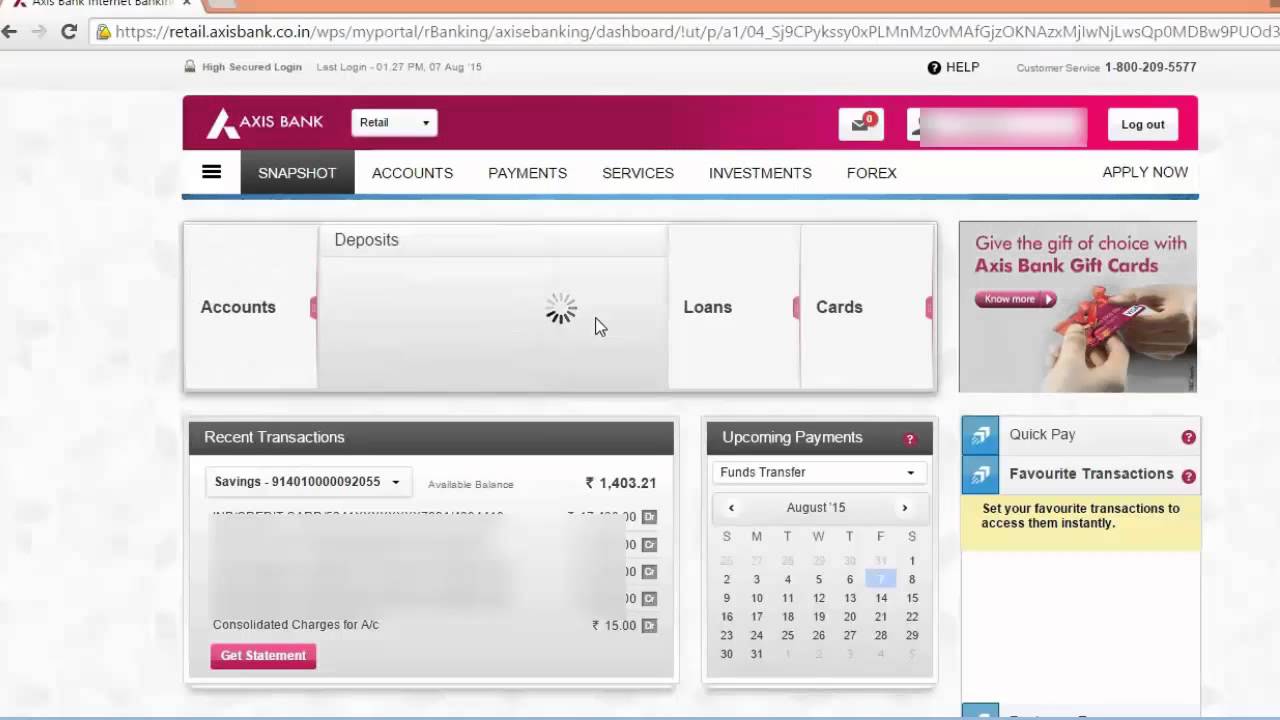1280x720 pixels.
Task: Click the Upcoming Payments help icon
Action: coord(909,439)
